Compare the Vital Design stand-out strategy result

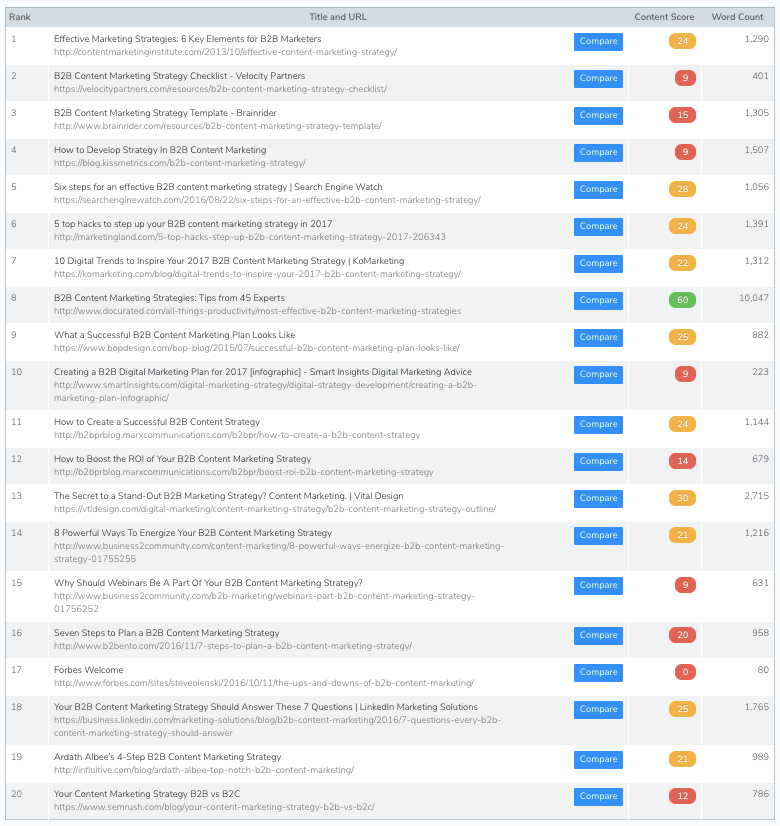click(598, 498)
